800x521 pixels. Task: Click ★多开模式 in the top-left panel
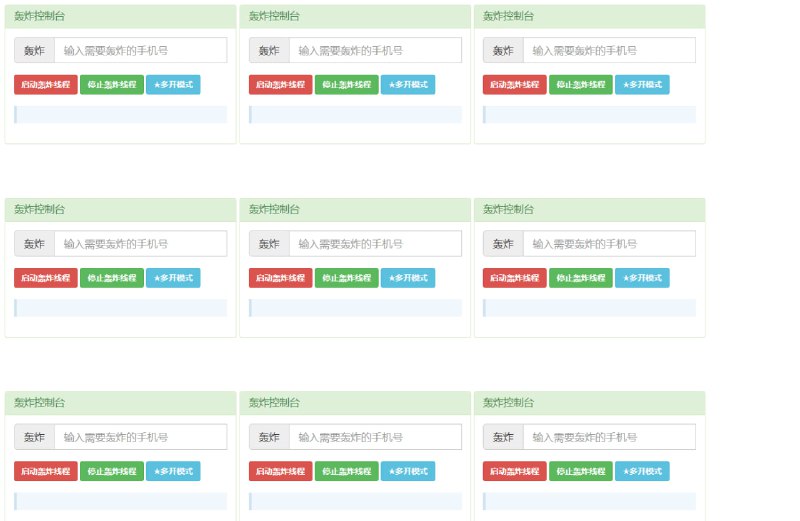tap(173, 85)
